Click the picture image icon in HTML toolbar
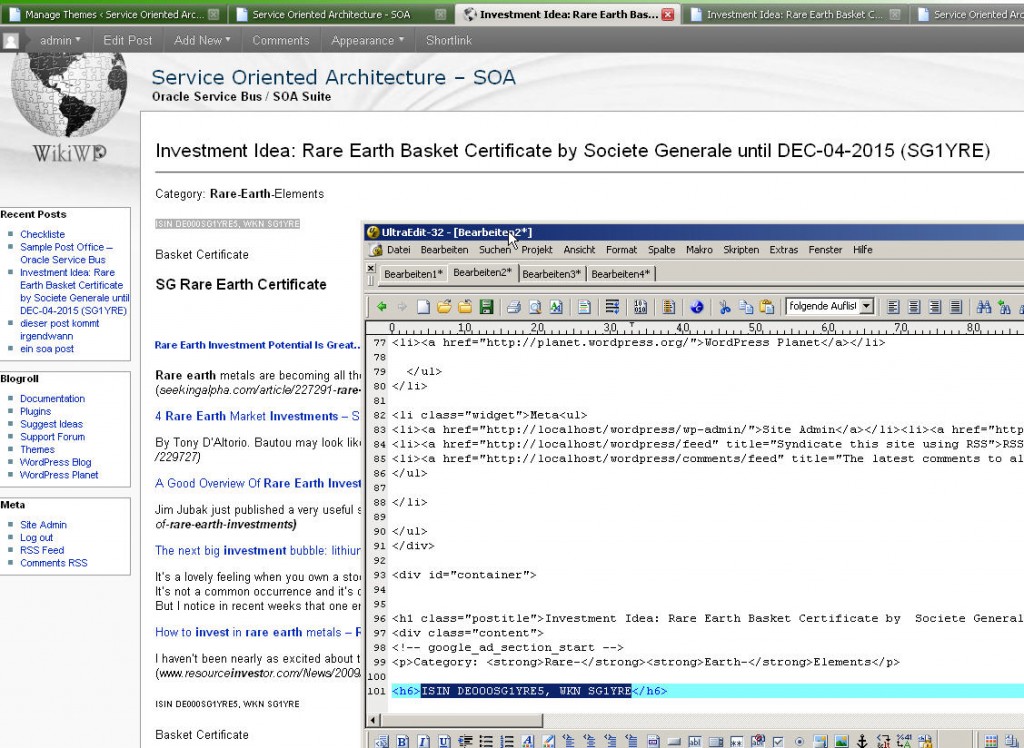 [841, 741]
